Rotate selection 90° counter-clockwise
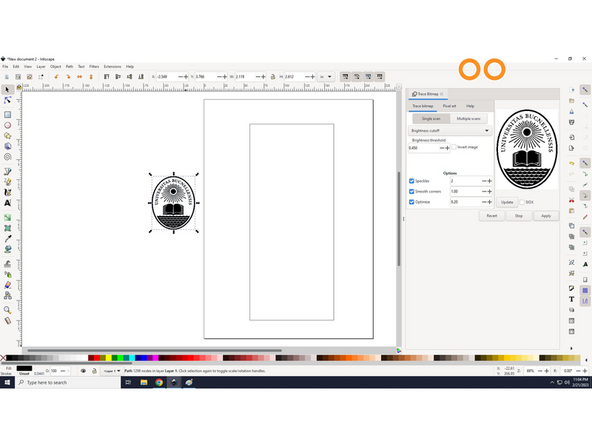The height and width of the screenshot is (444, 592). pyautogui.click(x=56, y=77)
